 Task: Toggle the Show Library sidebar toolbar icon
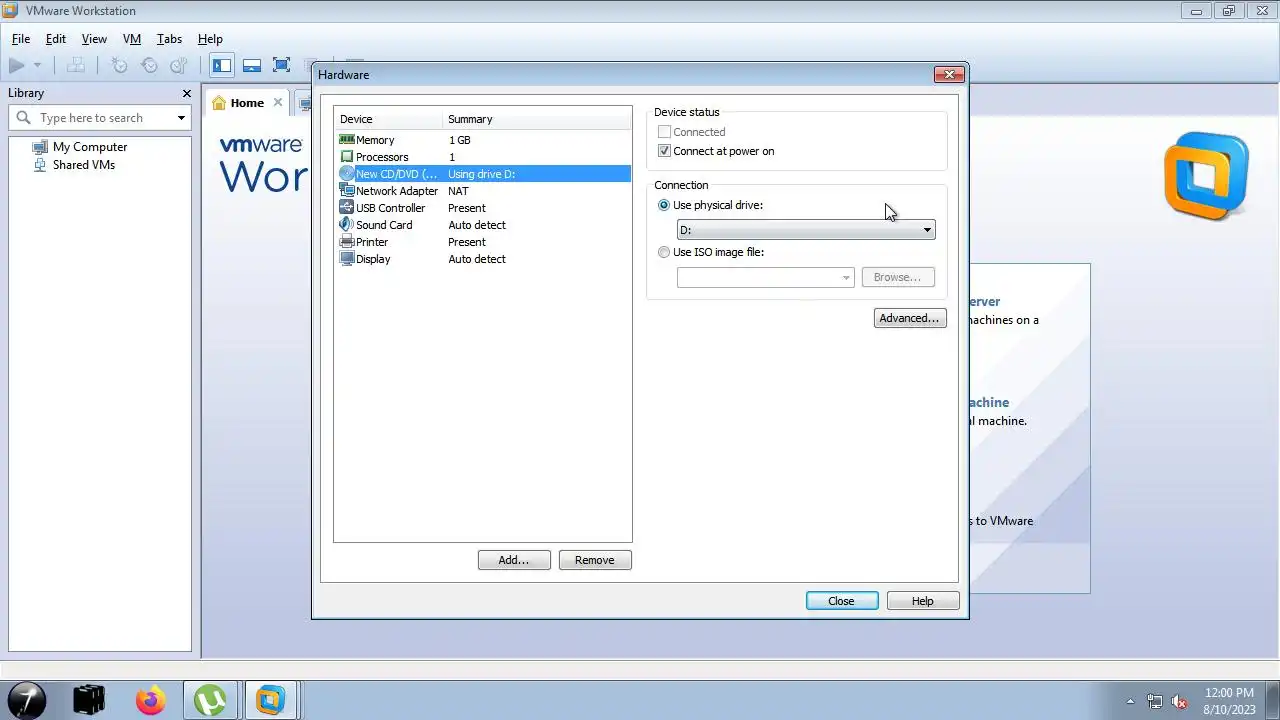point(222,65)
